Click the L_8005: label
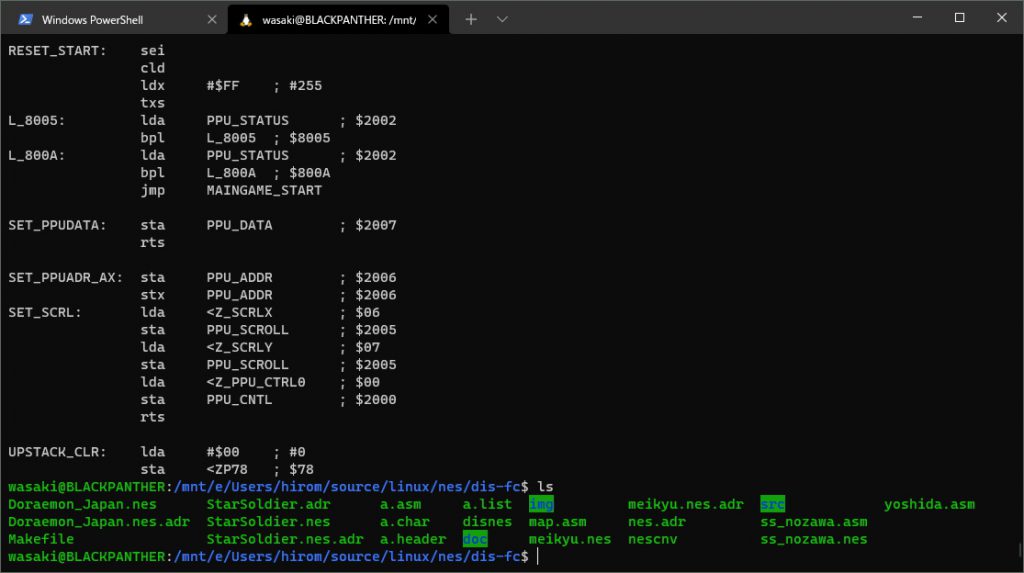The height and width of the screenshot is (573, 1024). [37, 121]
